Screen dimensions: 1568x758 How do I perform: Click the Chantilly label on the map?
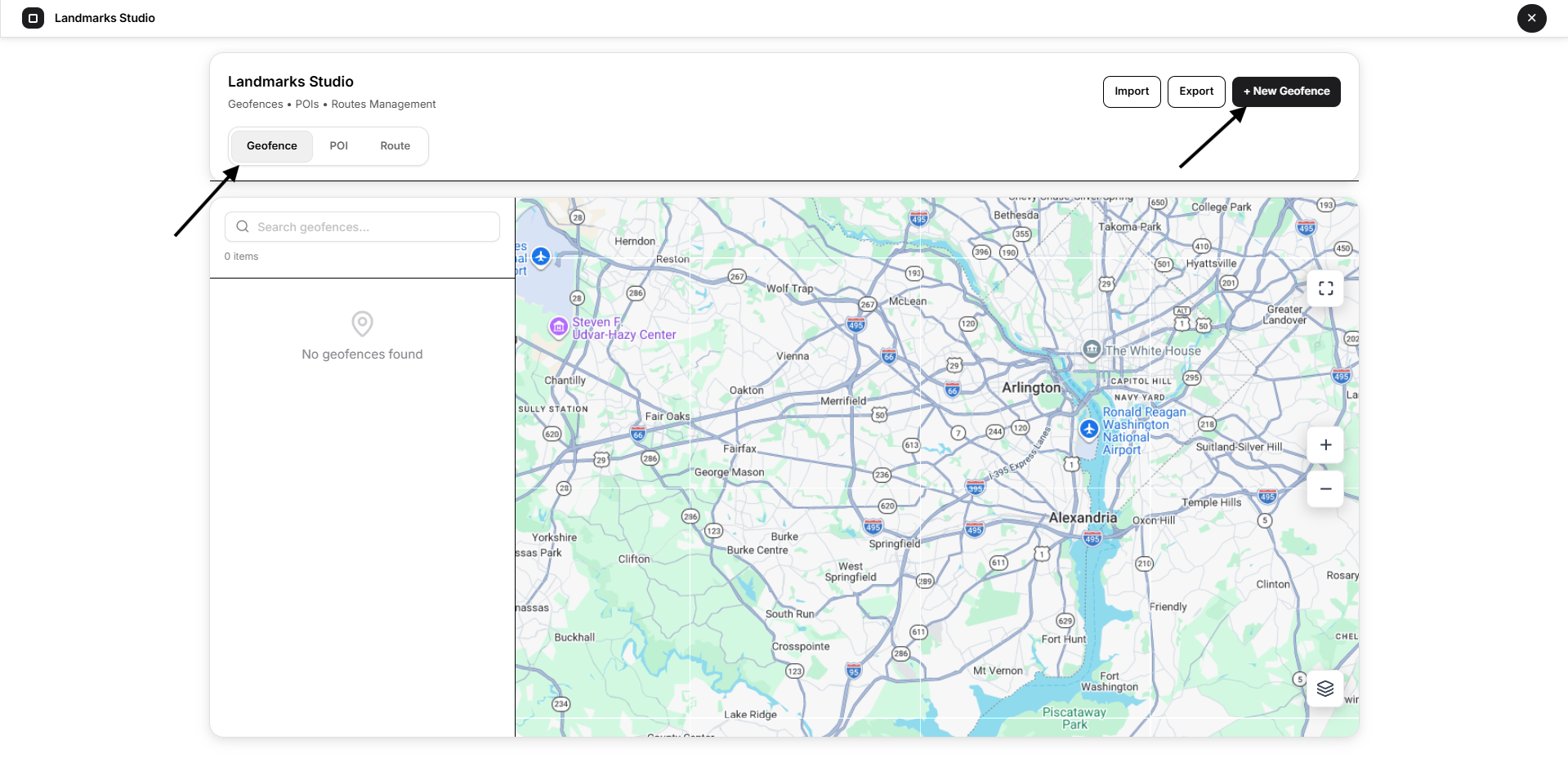[565, 381]
